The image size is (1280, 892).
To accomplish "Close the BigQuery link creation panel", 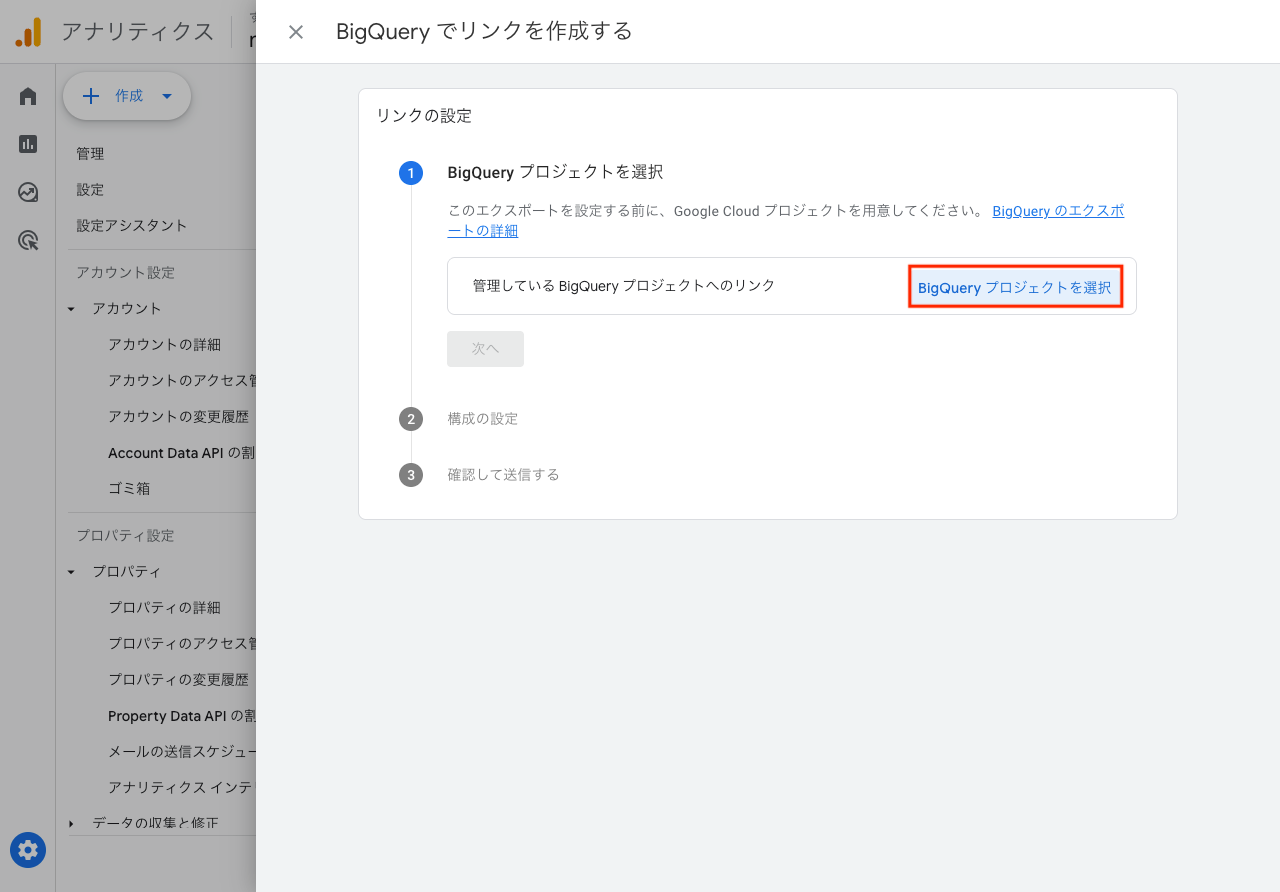I will click(x=296, y=32).
